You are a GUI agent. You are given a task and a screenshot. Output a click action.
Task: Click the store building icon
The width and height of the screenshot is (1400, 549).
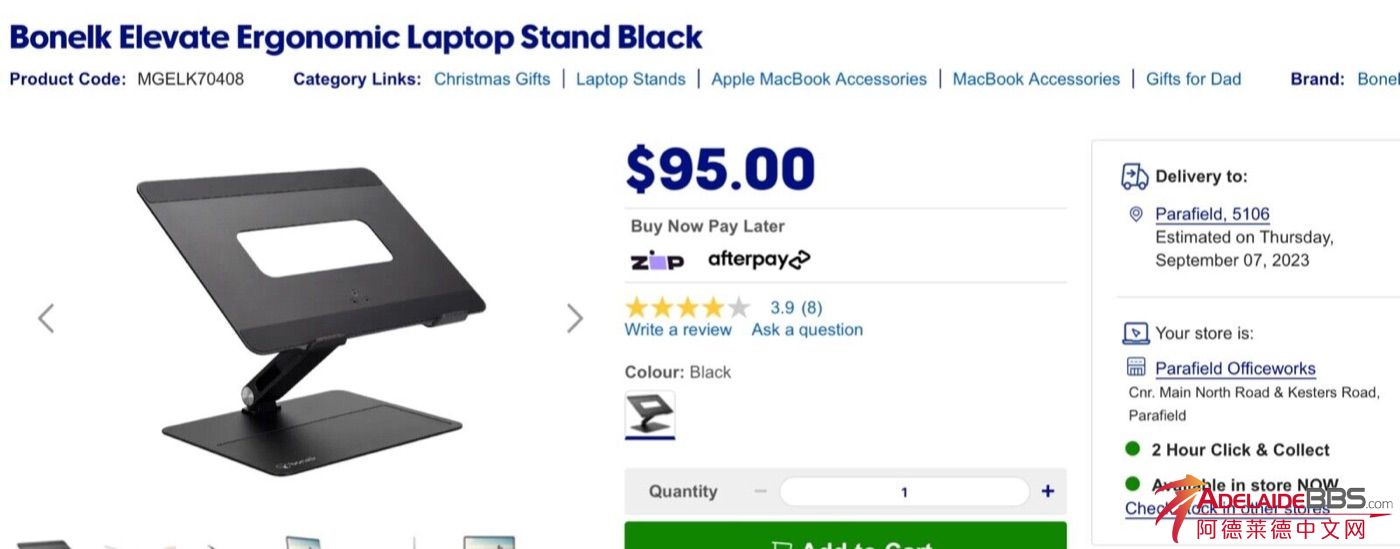coord(1135,367)
